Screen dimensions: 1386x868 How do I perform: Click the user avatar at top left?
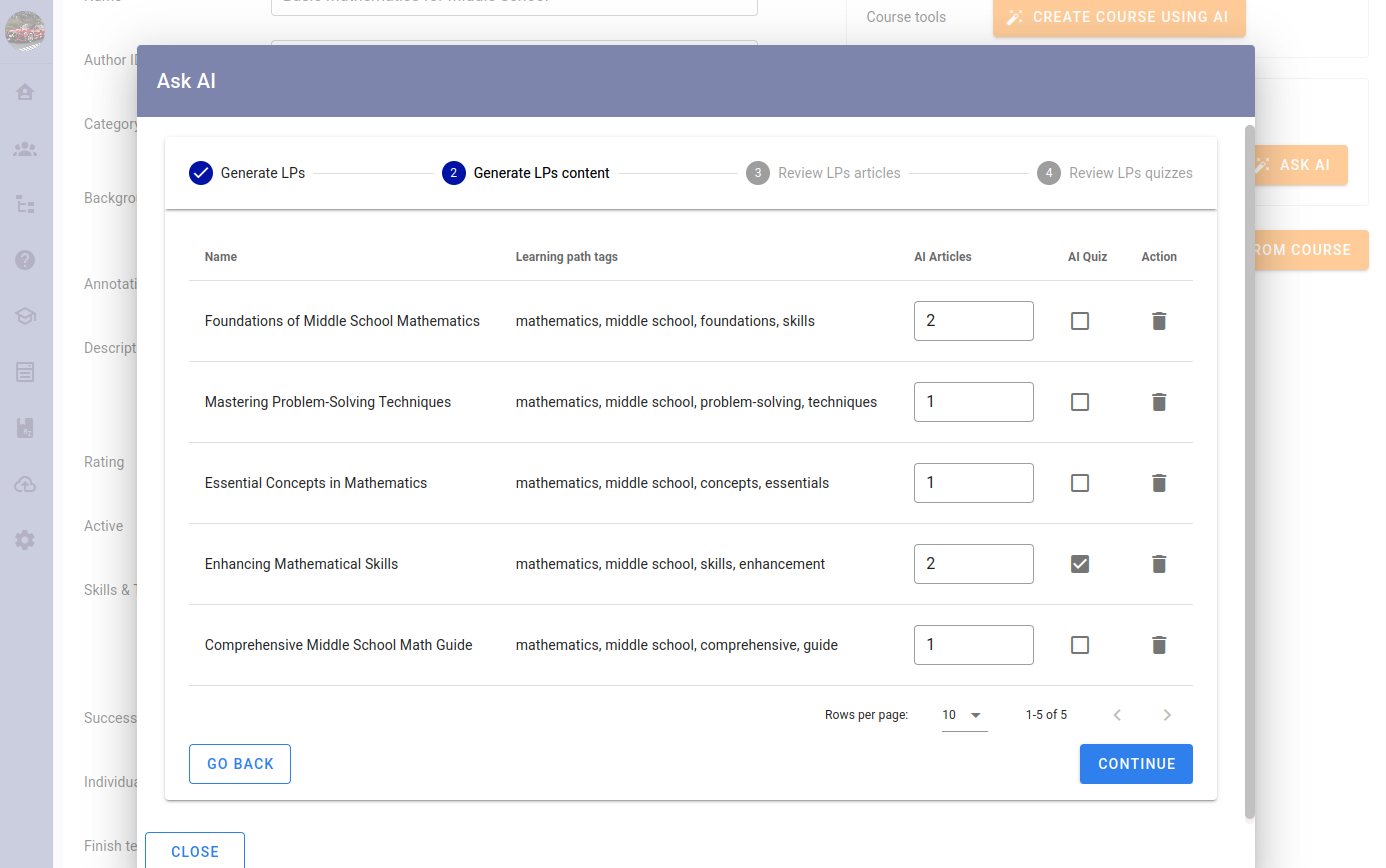click(25, 30)
